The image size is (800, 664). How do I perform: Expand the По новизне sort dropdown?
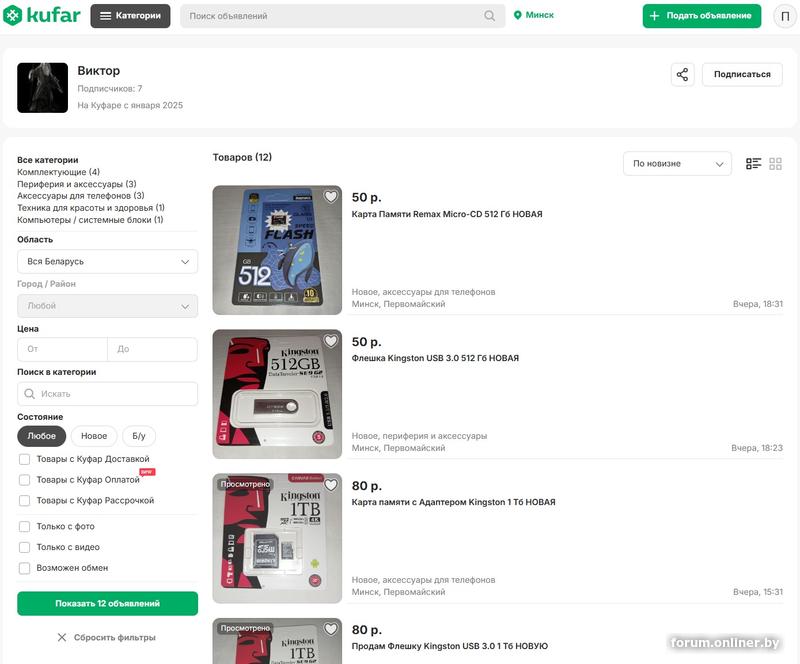676,164
